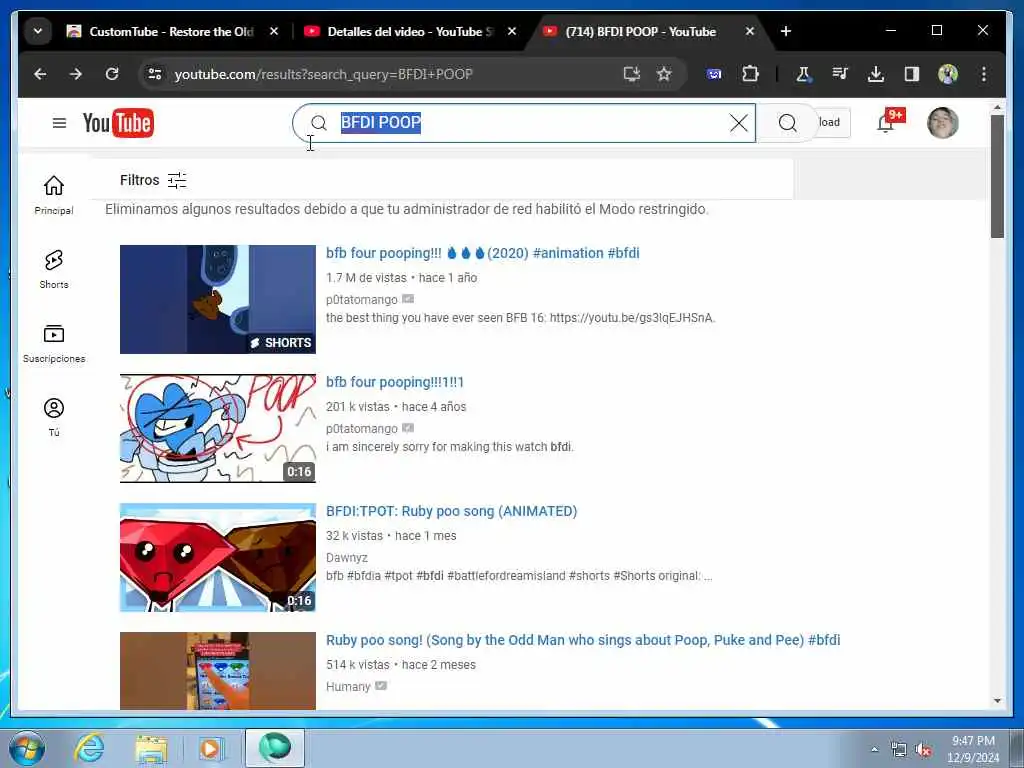Open Shorts in the sidebar
1024x768 pixels.
tap(54, 269)
